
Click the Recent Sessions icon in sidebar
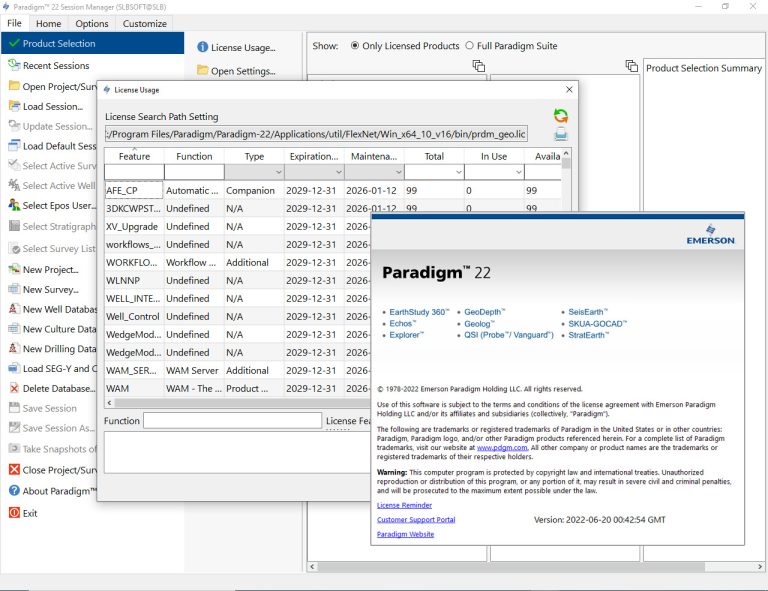click(14, 65)
